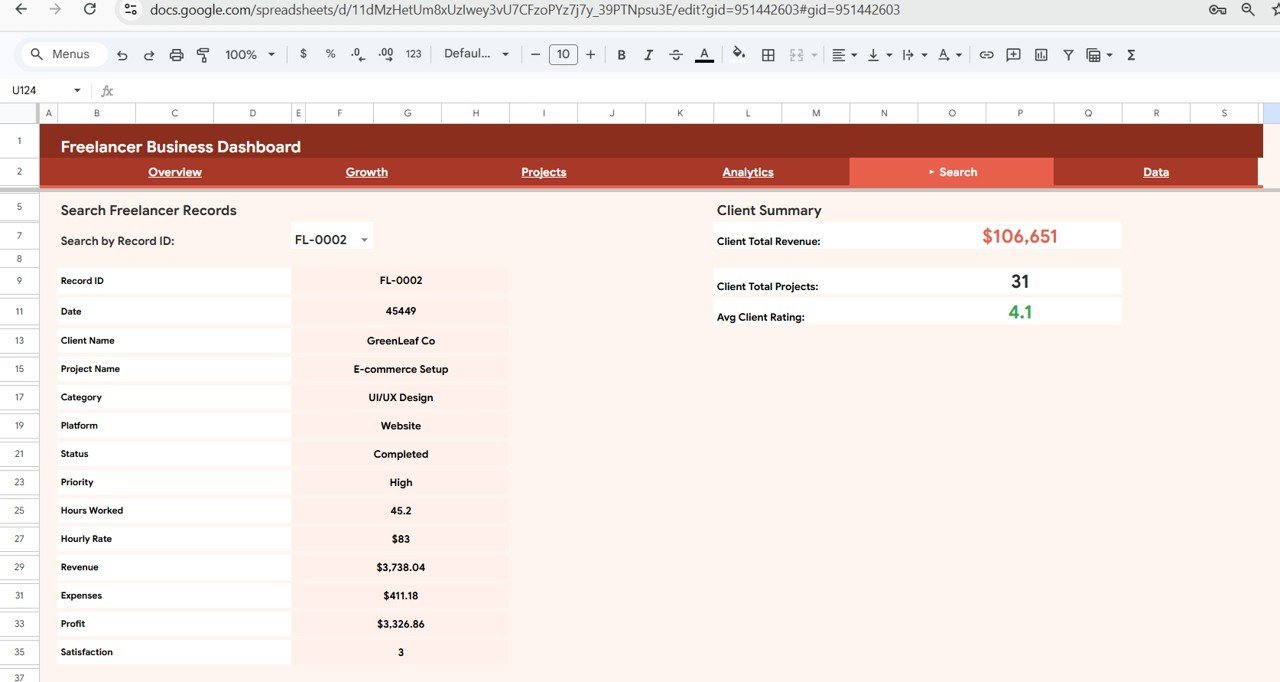The height and width of the screenshot is (682, 1280).
Task: Toggle bold formatting
Action: tap(622, 54)
